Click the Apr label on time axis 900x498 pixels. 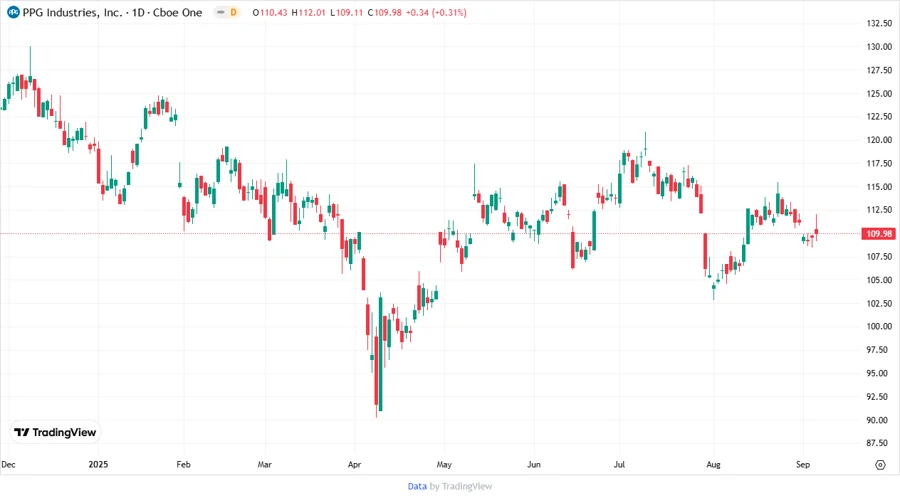(354, 464)
